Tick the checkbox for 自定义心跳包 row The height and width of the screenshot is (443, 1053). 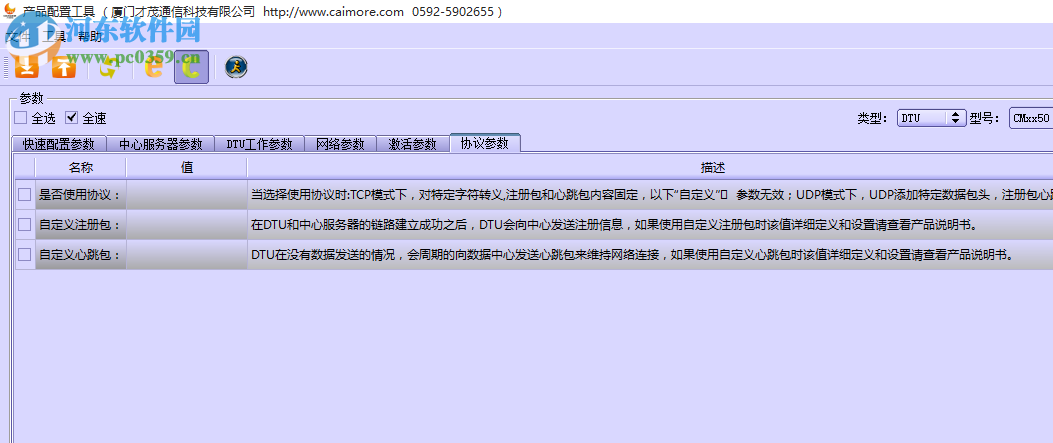(25, 254)
